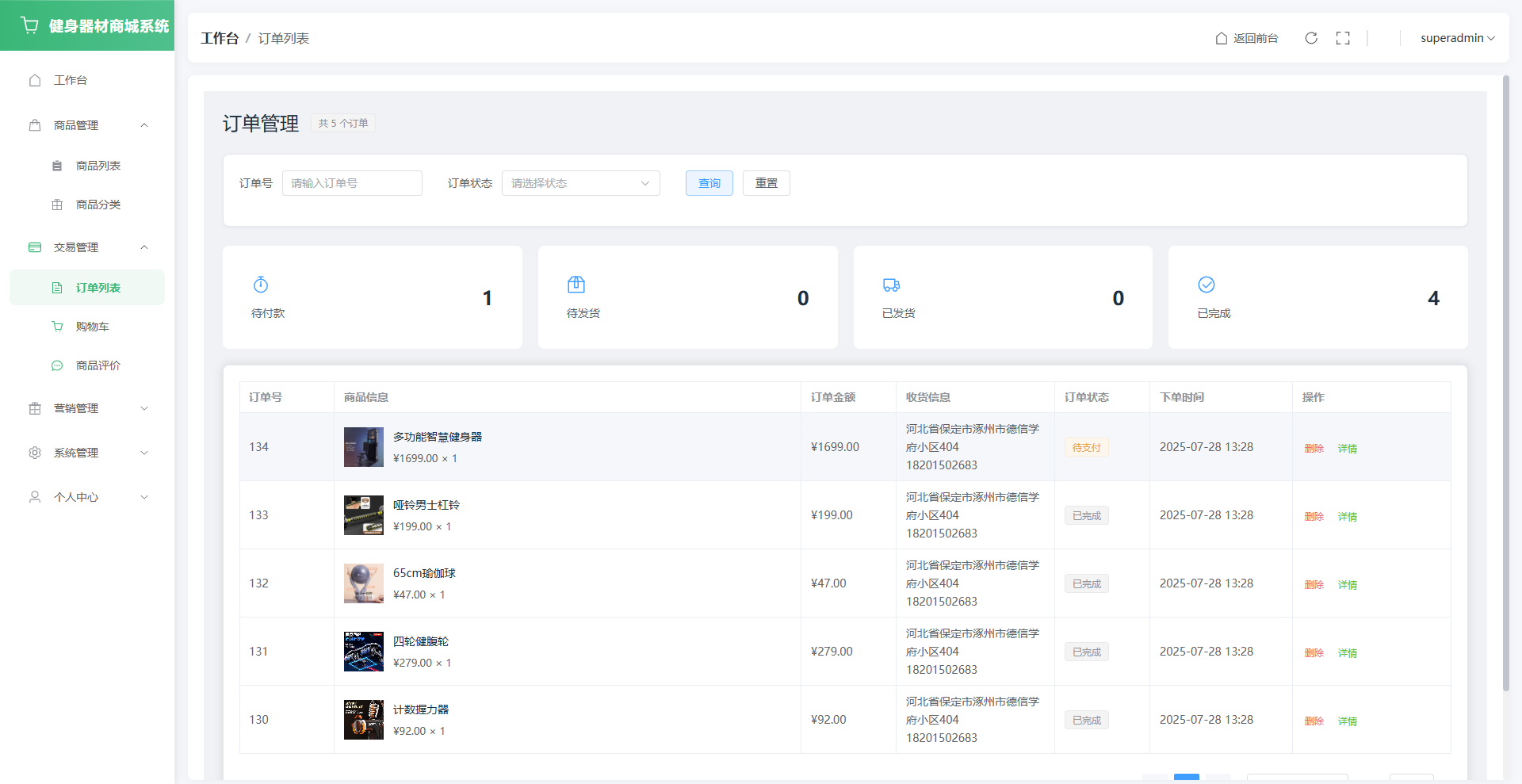Screen dimensions: 1522x784
Task: View details of order 132
Action: pos(1347,585)
